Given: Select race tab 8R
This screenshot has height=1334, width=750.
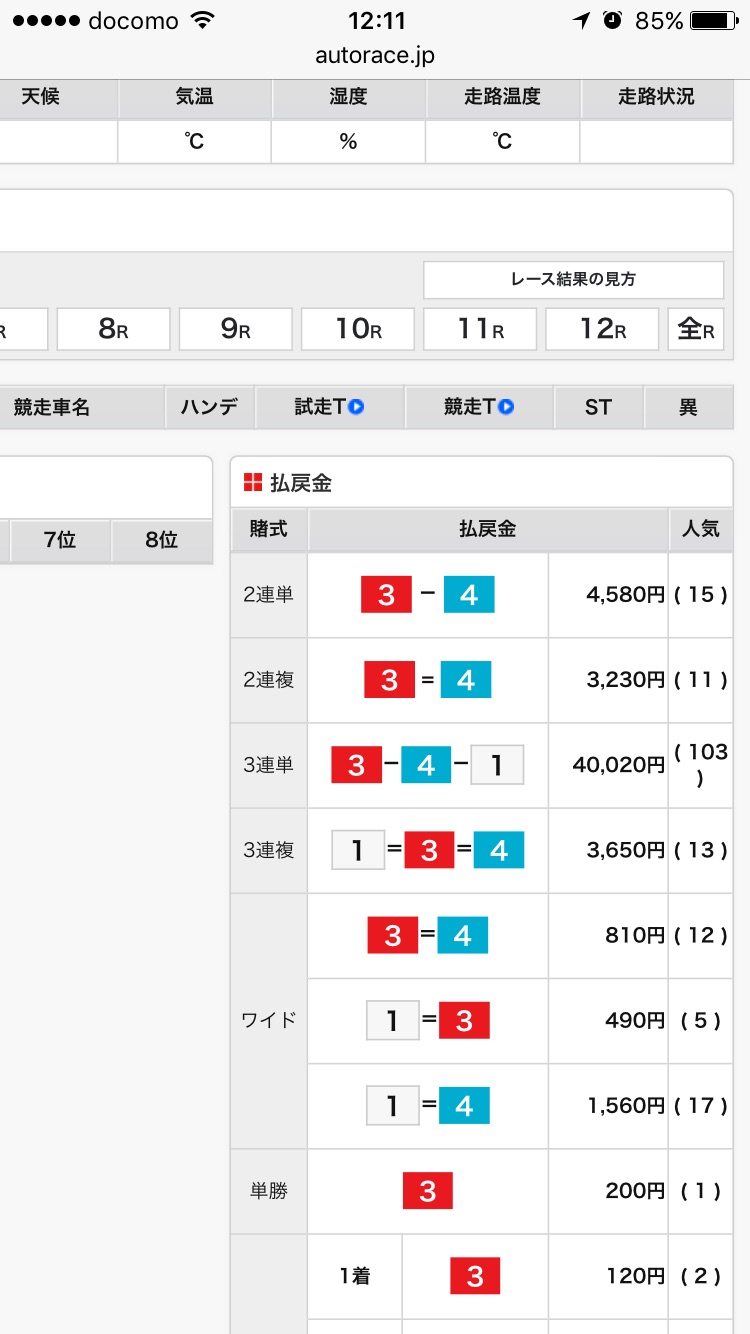Looking at the screenshot, I should pyautogui.click(x=113, y=329).
